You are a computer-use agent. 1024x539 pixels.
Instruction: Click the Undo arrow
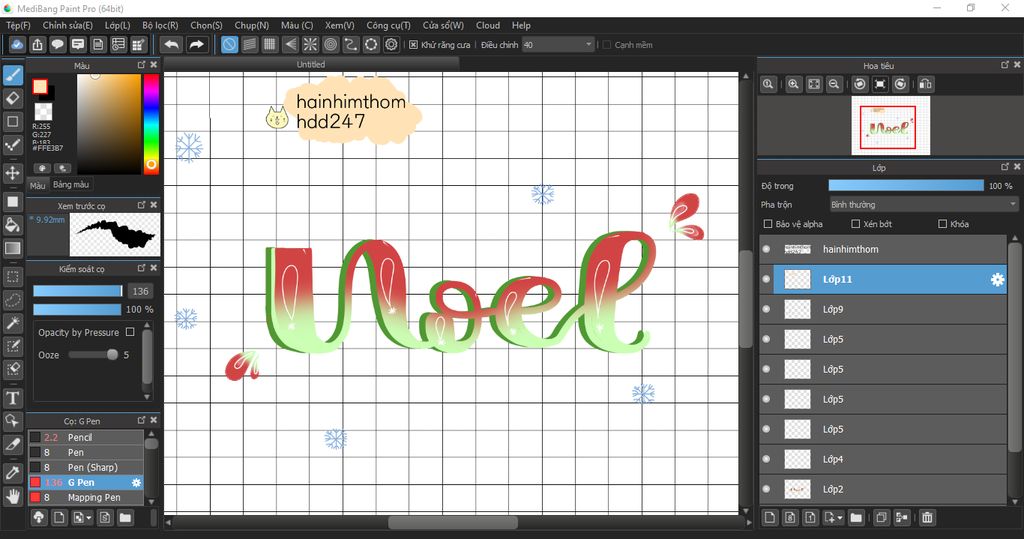(172, 44)
